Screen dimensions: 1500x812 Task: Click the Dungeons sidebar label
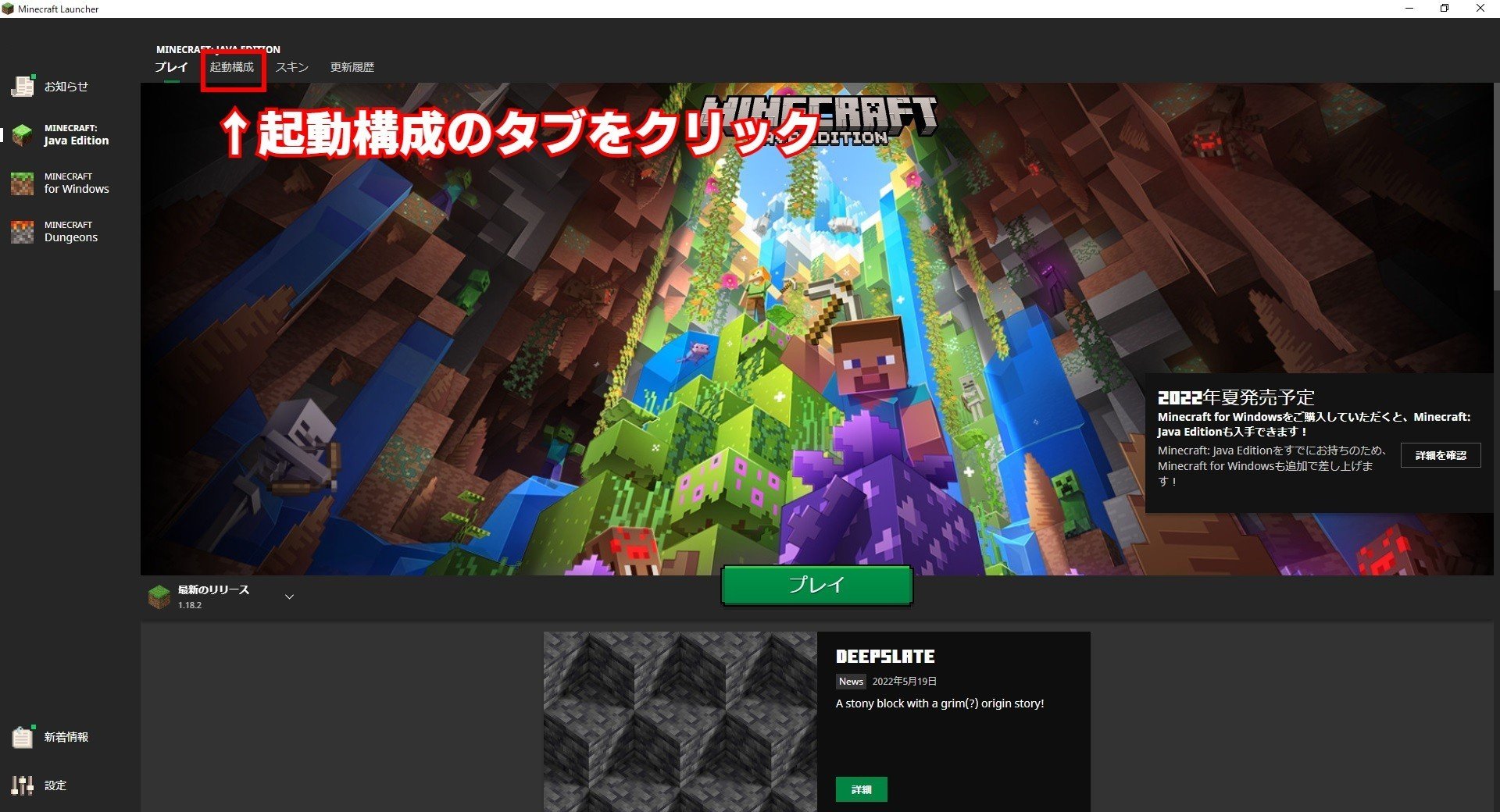pyautogui.click(x=71, y=237)
